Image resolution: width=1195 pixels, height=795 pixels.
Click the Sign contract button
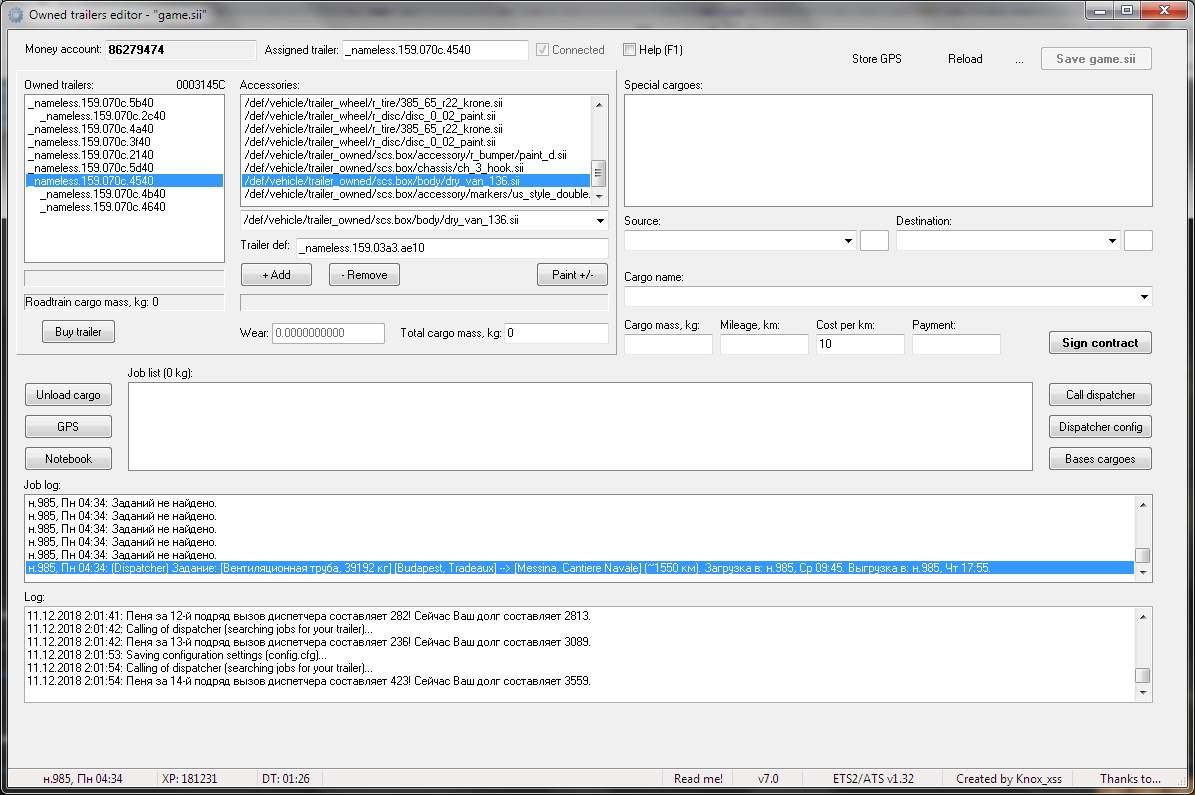click(1100, 343)
